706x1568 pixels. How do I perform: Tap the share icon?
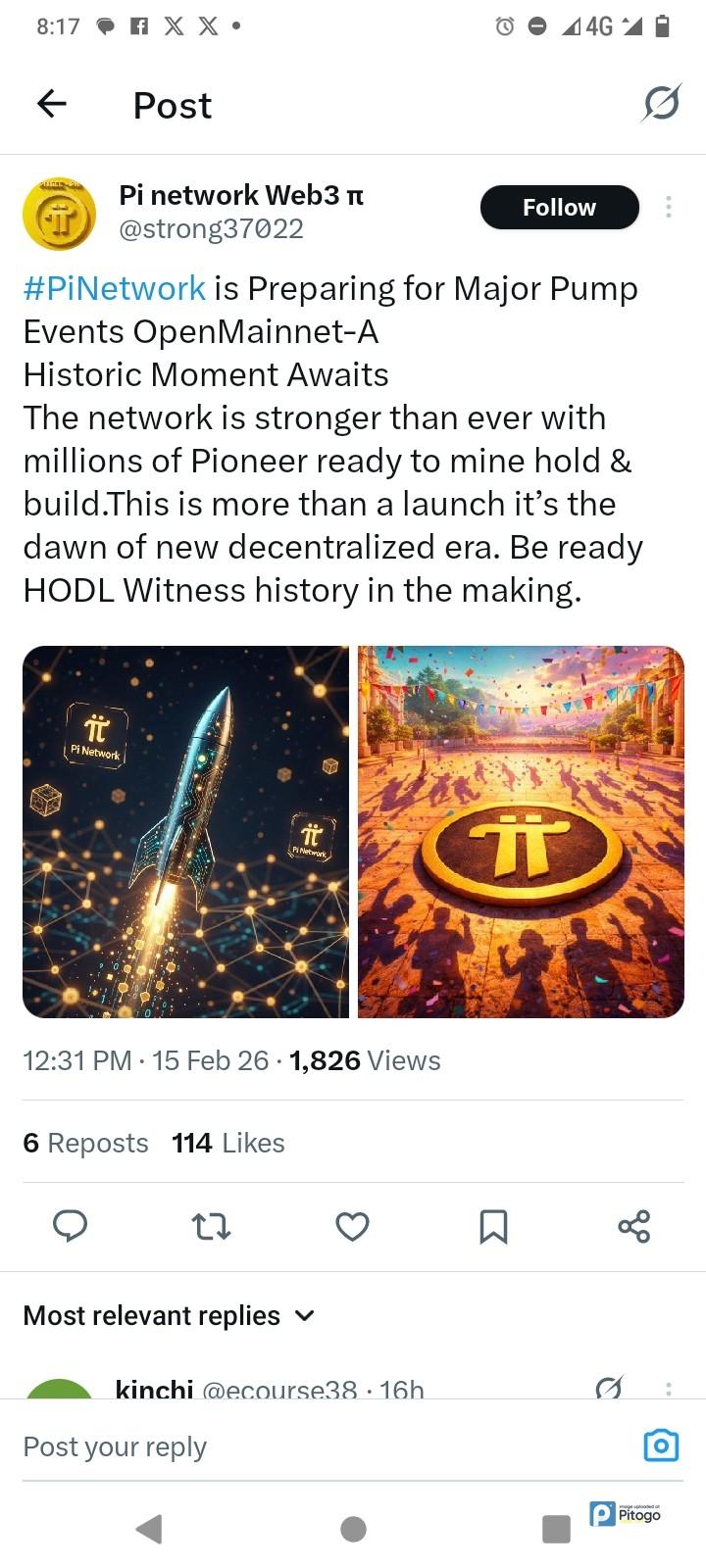pos(633,1226)
